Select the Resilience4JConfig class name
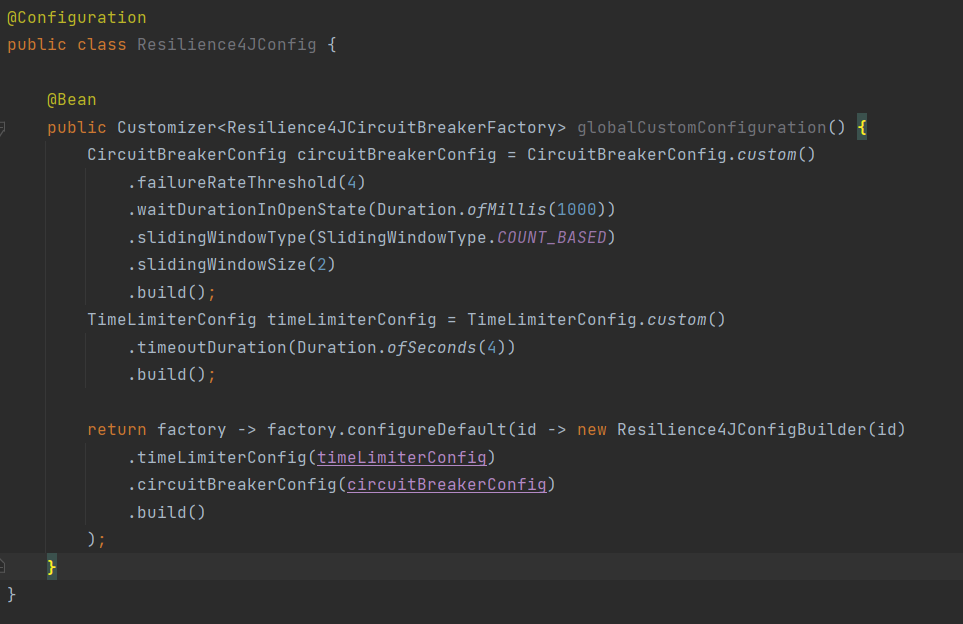 pos(227,45)
